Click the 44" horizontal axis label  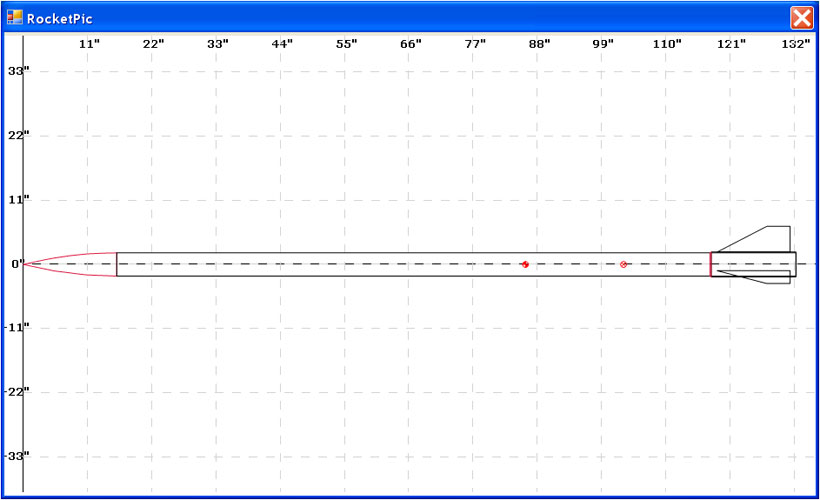(282, 44)
